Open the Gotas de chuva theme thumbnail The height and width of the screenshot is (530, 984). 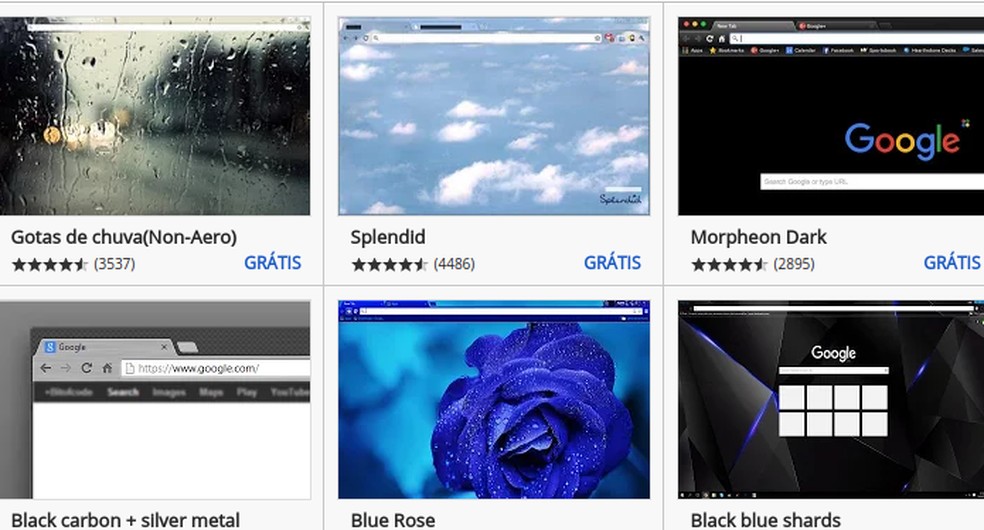click(155, 116)
